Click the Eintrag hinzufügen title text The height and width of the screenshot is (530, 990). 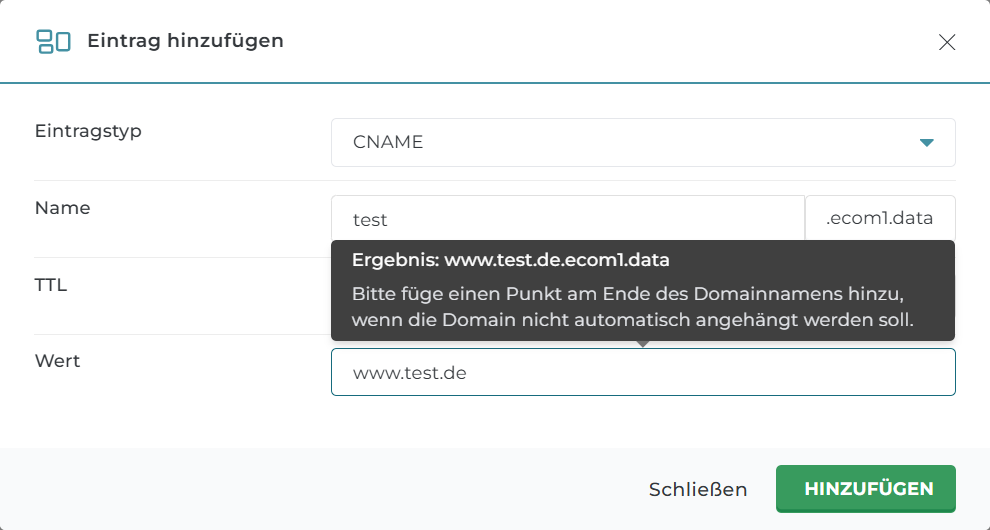[x=185, y=41]
